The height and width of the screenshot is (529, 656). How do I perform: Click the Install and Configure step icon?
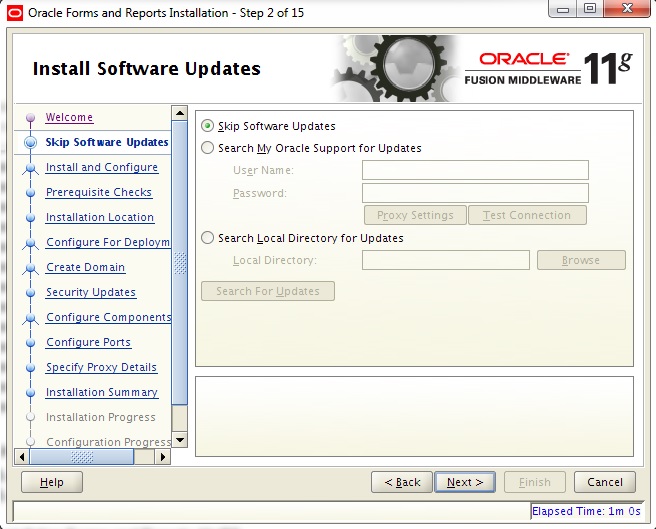tap(30, 168)
